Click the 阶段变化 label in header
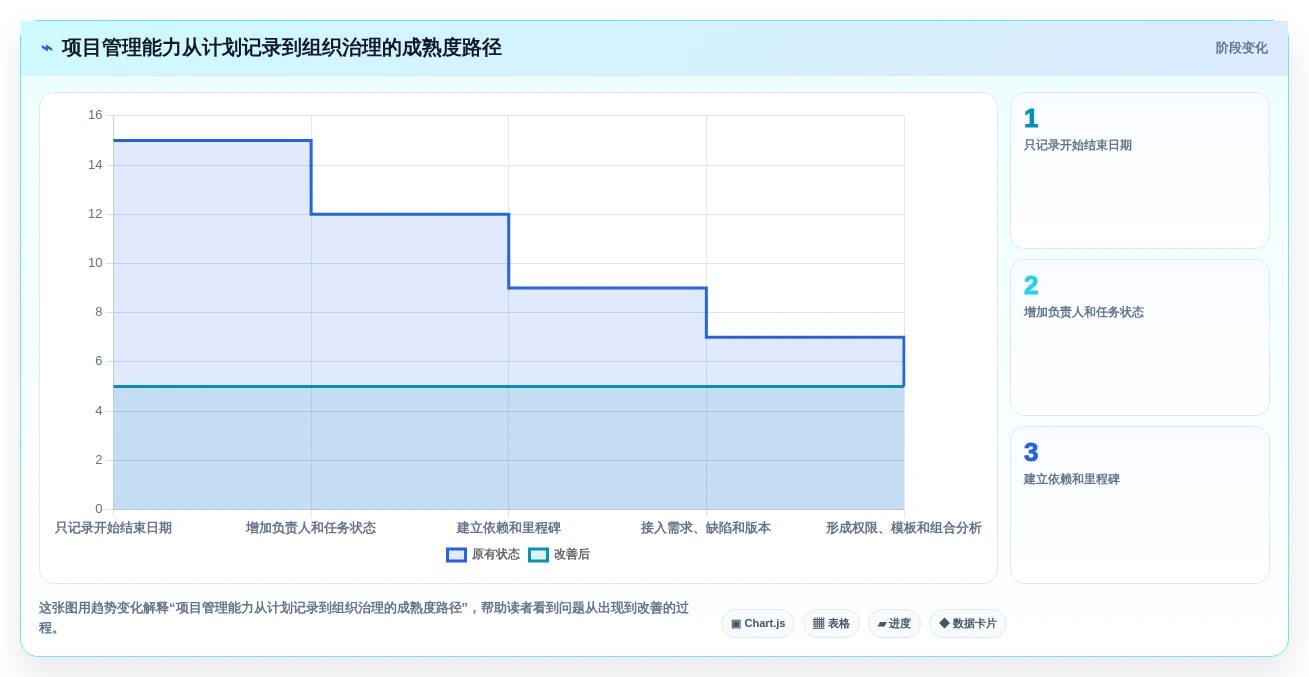Viewport: 1309px width, 677px height. point(1241,48)
